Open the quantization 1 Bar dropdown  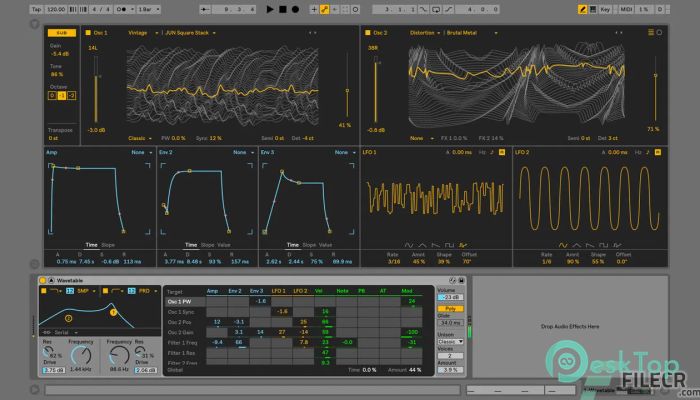[149, 9]
